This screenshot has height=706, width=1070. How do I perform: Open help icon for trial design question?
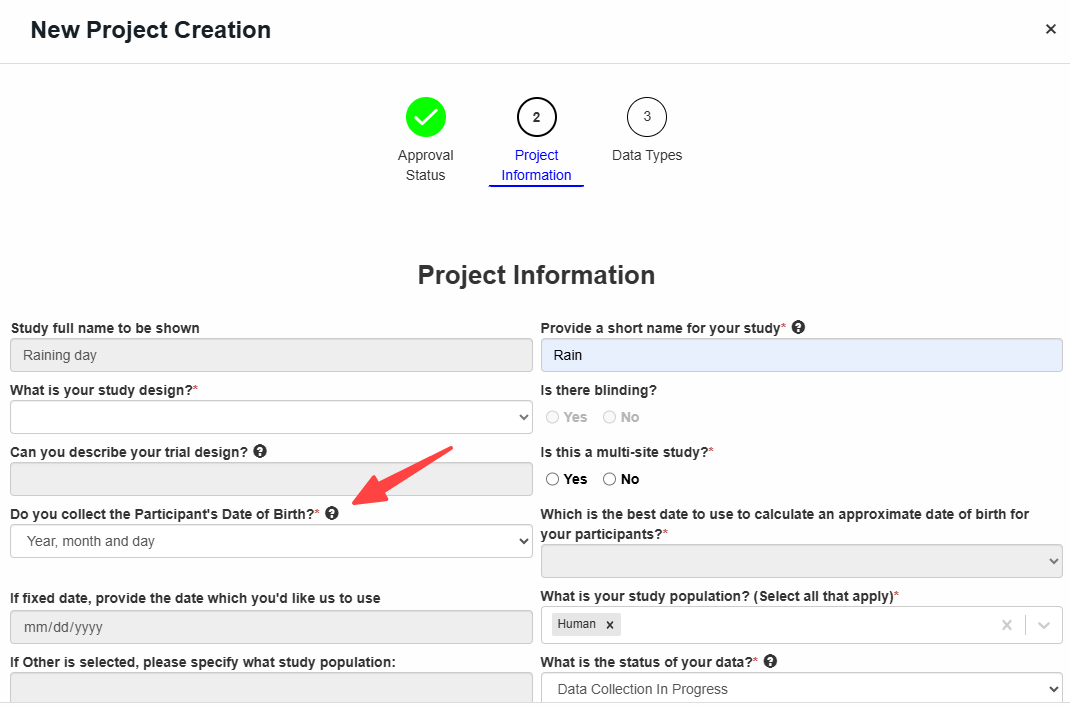point(260,452)
